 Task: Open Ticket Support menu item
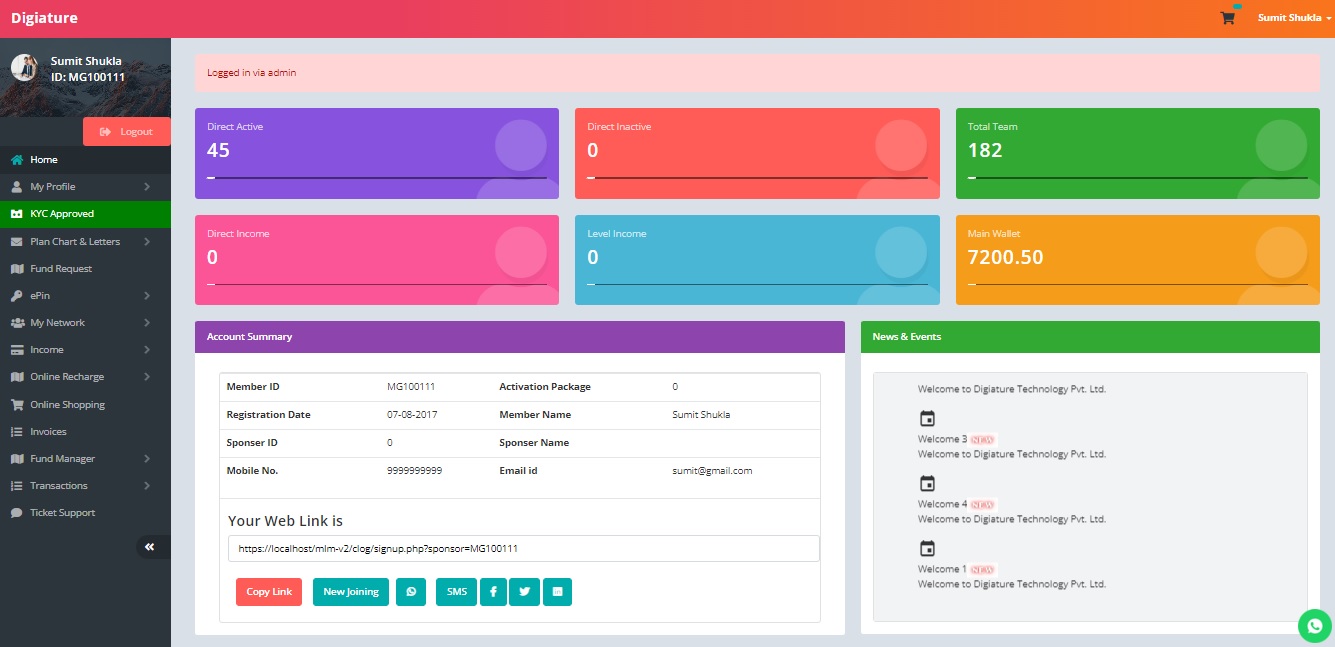click(85, 513)
